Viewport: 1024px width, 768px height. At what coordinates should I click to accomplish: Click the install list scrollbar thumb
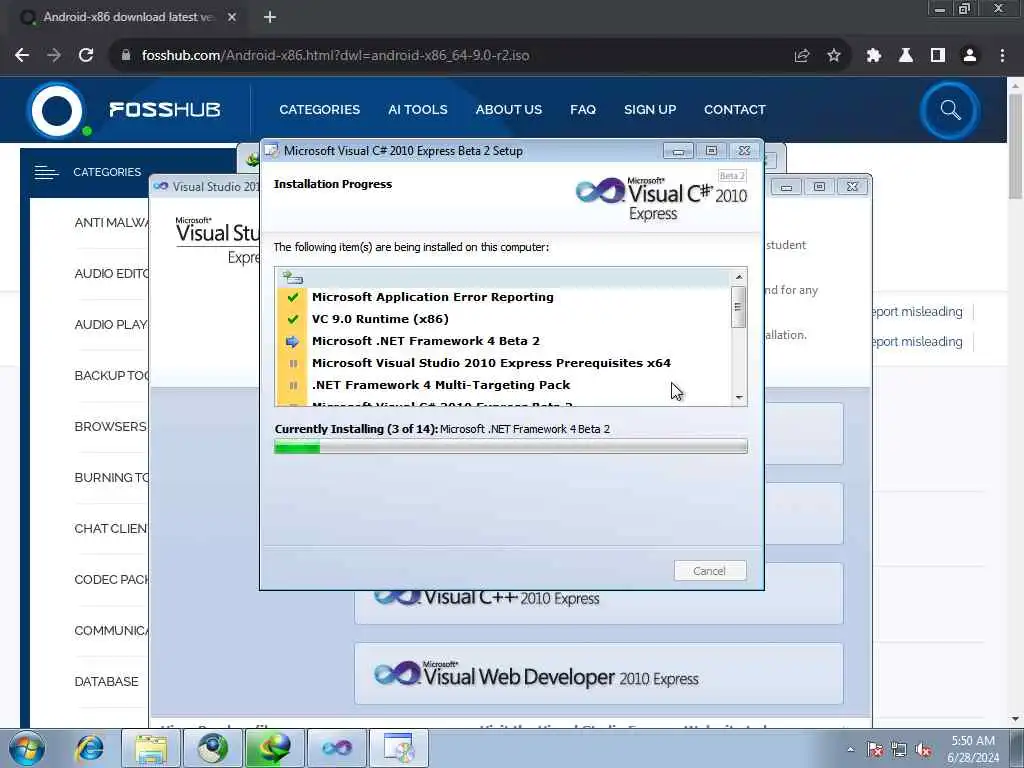click(739, 307)
